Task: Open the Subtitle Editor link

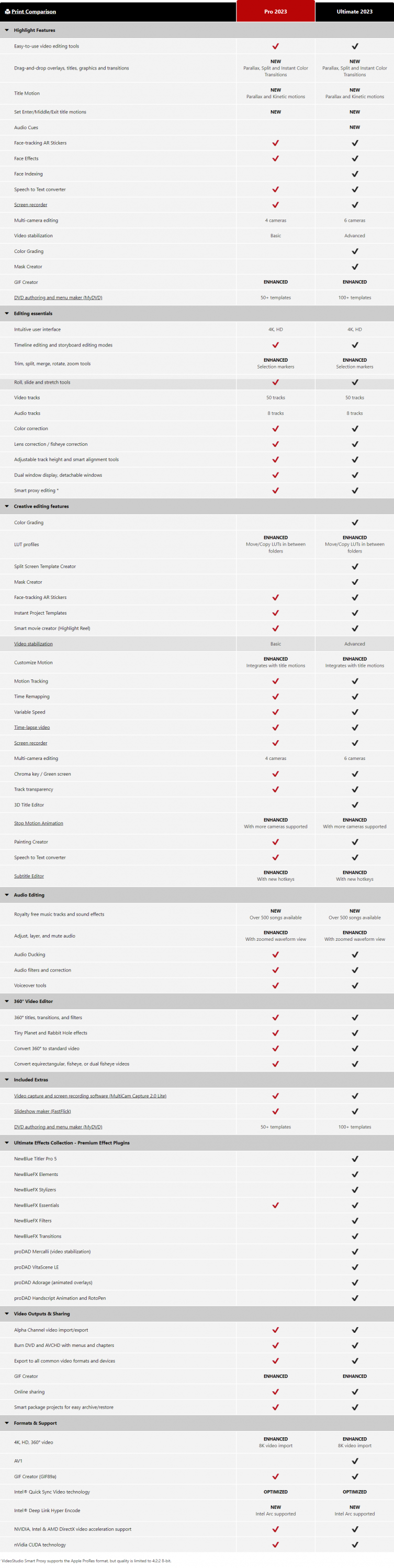Action: click(29, 876)
